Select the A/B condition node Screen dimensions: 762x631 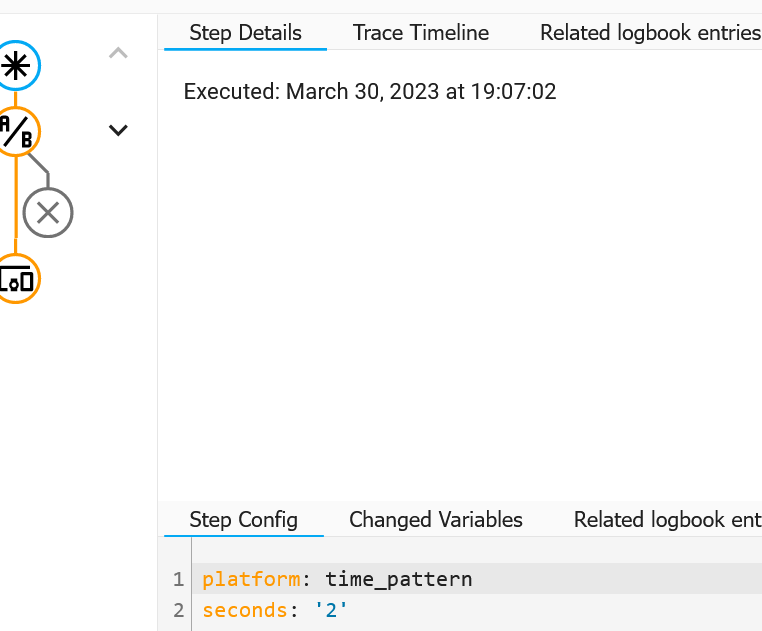16,132
